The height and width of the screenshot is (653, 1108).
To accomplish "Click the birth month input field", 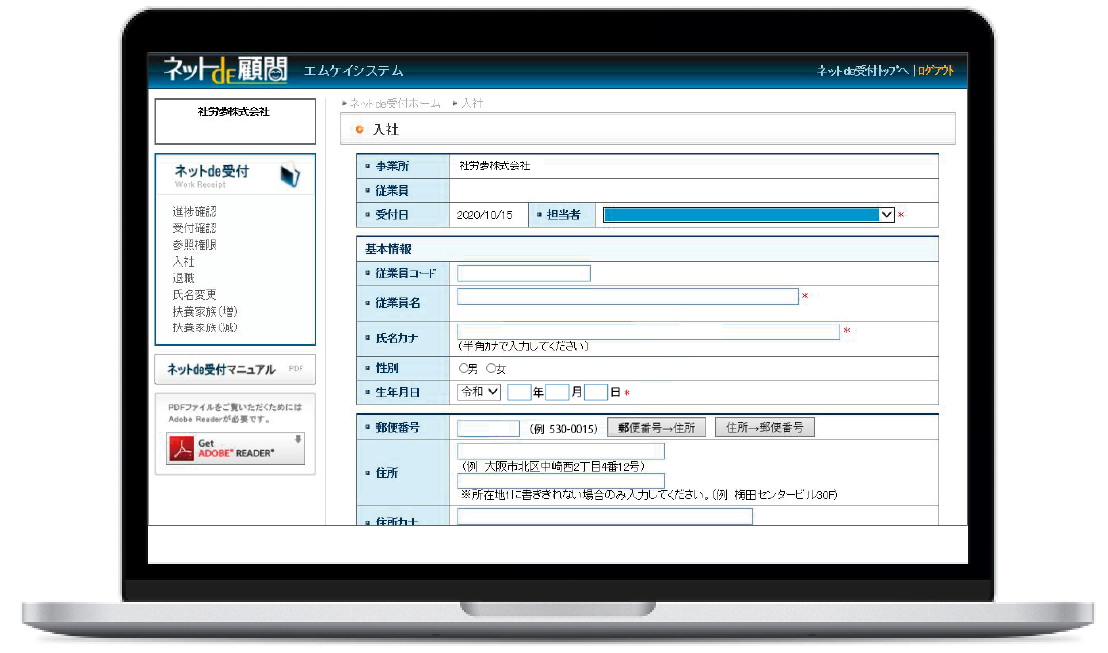I will click(558, 392).
